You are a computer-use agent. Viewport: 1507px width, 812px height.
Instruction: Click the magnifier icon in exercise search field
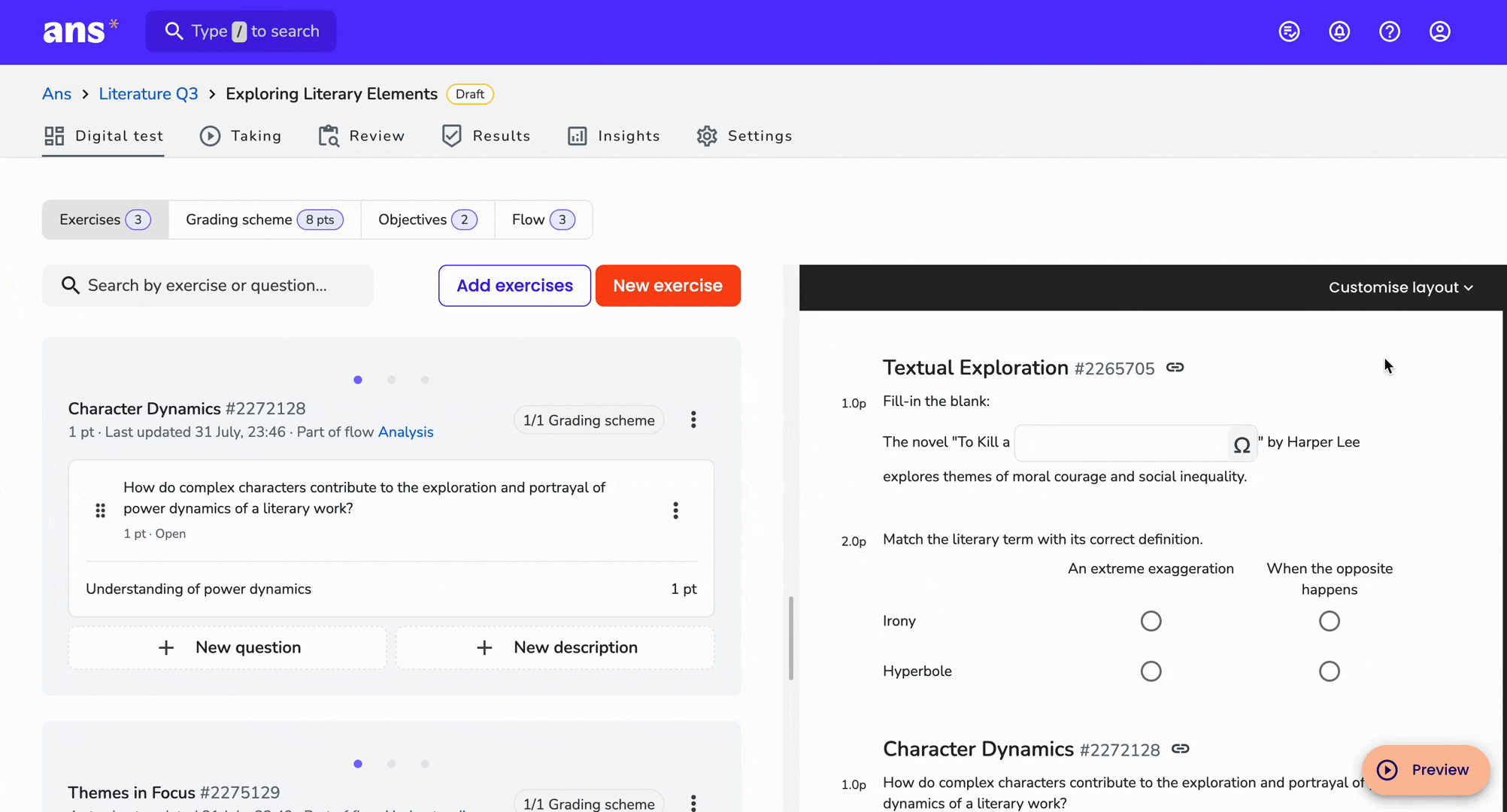(x=70, y=286)
